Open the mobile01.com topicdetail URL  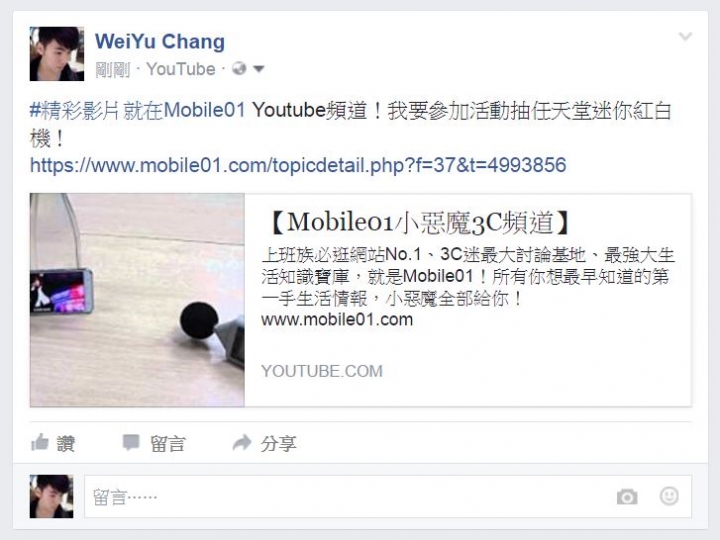[x=298, y=165]
